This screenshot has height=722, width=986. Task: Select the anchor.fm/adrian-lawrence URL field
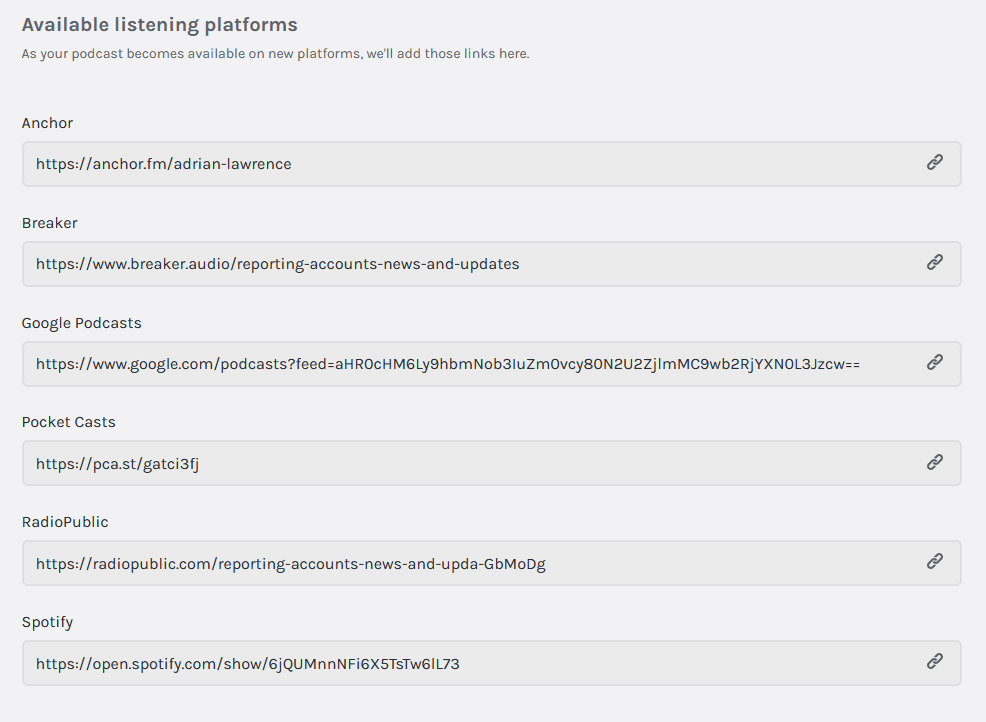click(x=492, y=164)
